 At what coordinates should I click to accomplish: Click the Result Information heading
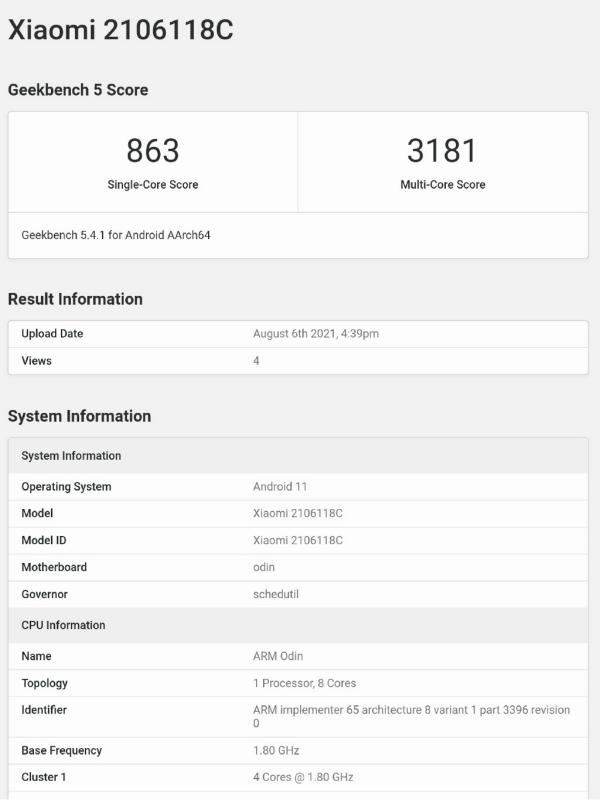[75, 299]
